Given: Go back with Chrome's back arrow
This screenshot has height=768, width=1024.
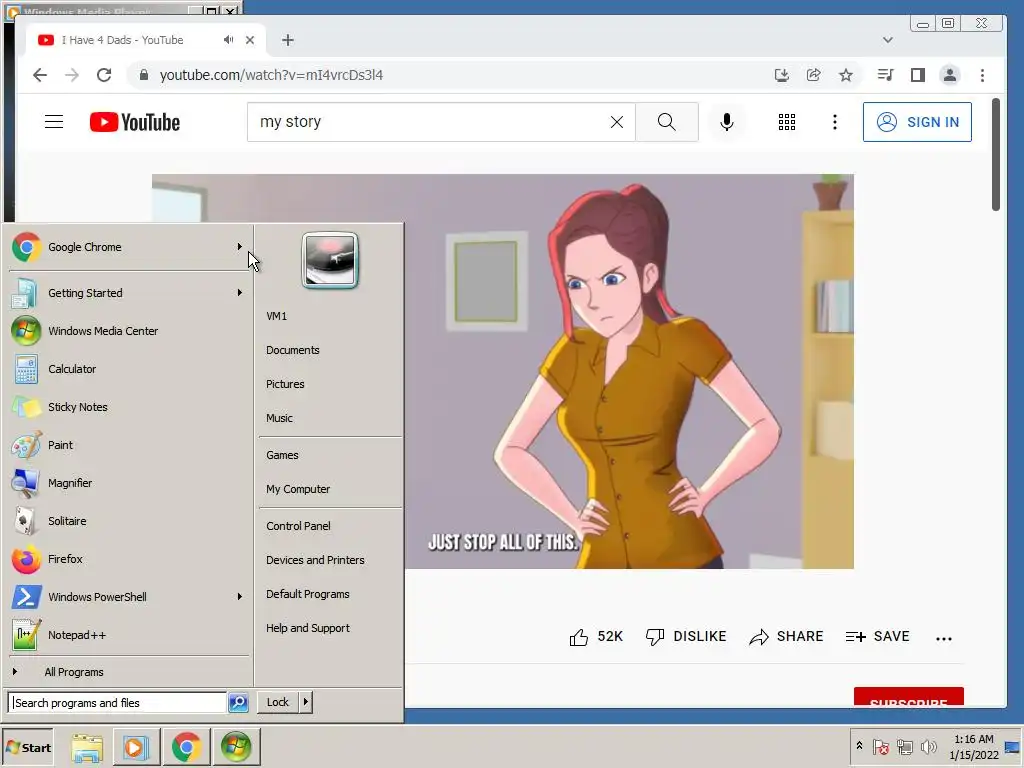Looking at the screenshot, I should [40, 75].
